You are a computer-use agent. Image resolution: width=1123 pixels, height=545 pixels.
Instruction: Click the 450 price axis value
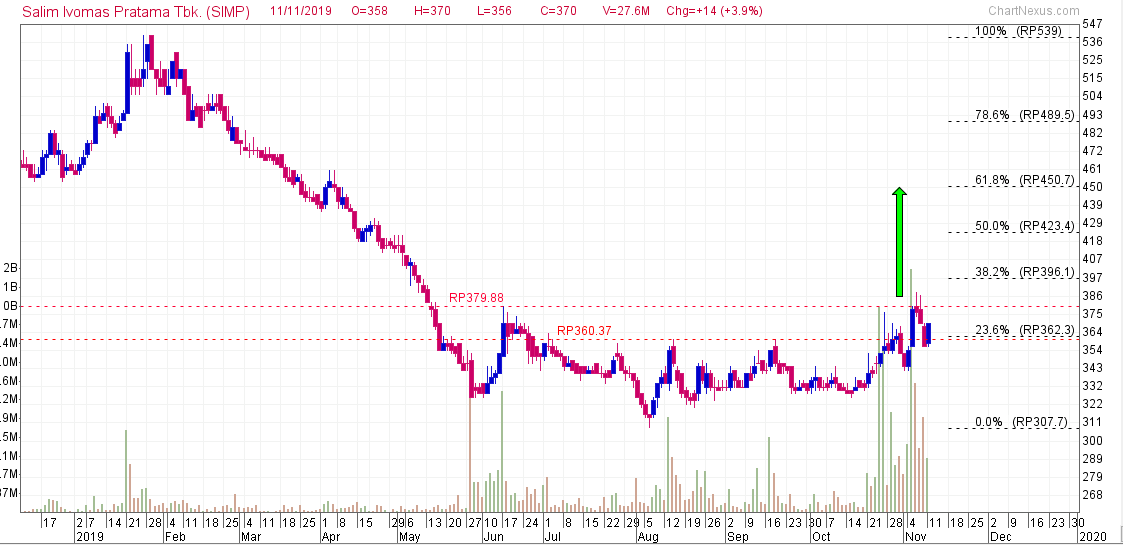point(1092,187)
